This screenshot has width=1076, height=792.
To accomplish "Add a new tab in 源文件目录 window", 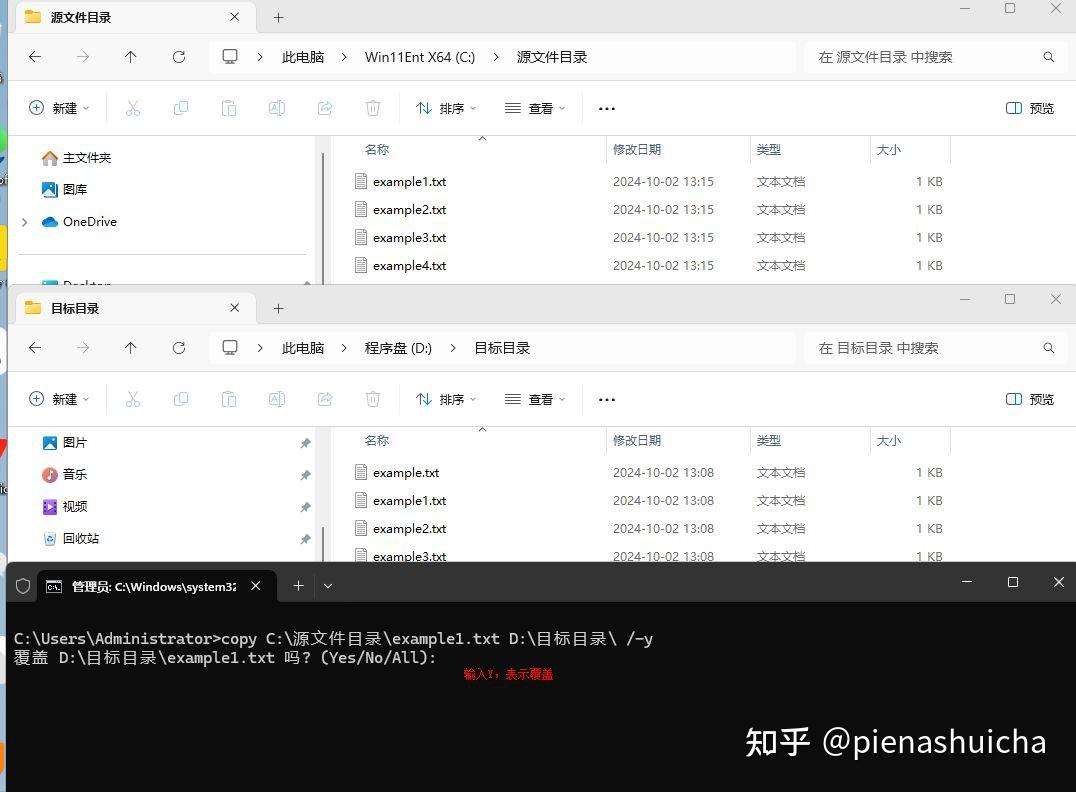I will [279, 17].
